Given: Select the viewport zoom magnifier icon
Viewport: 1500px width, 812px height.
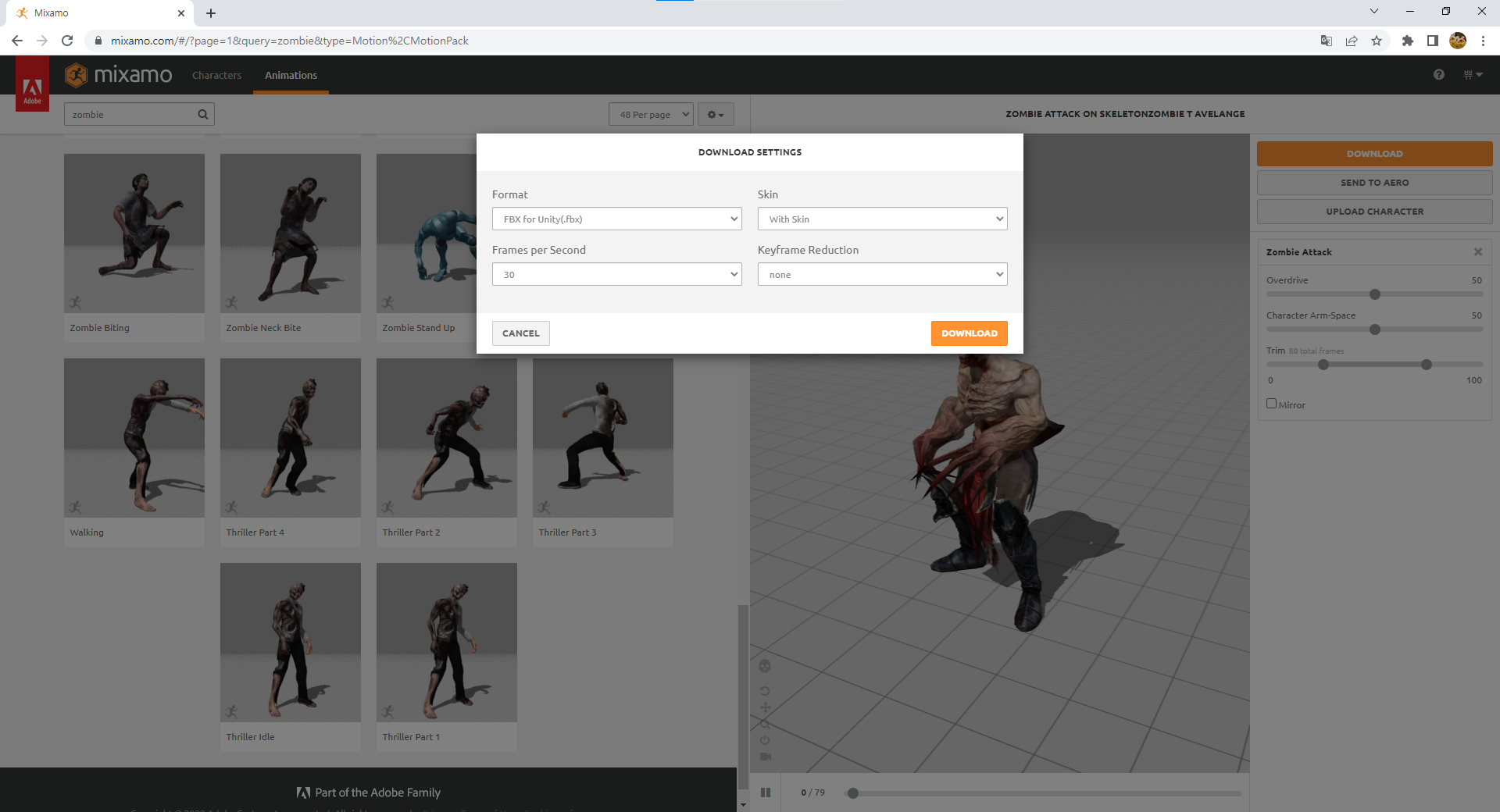Looking at the screenshot, I should (x=765, y=724).
